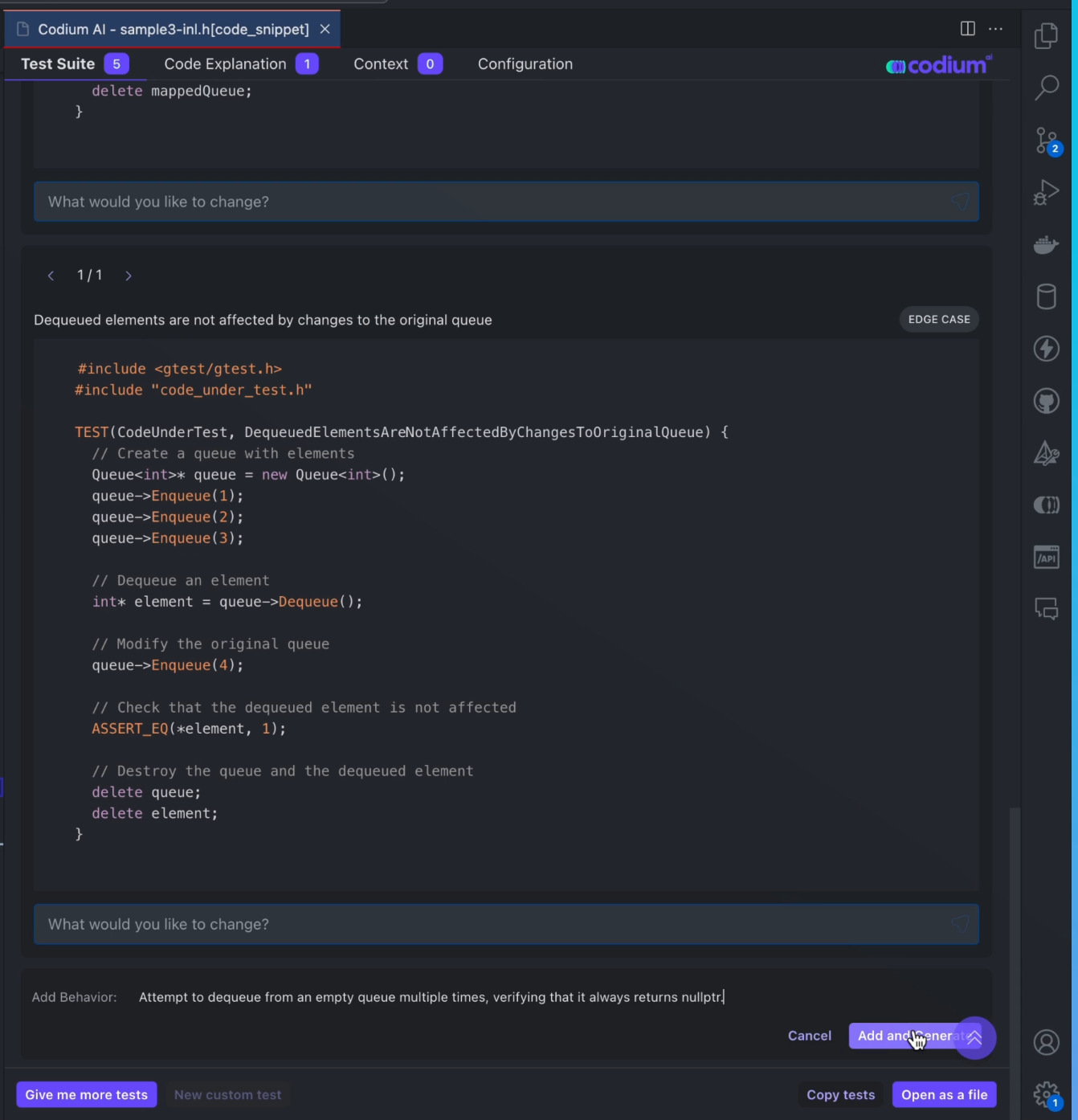1078x1120 pixels.
Task: Click the scroll-to-top floating button
Action: (x=974, y=1037)
